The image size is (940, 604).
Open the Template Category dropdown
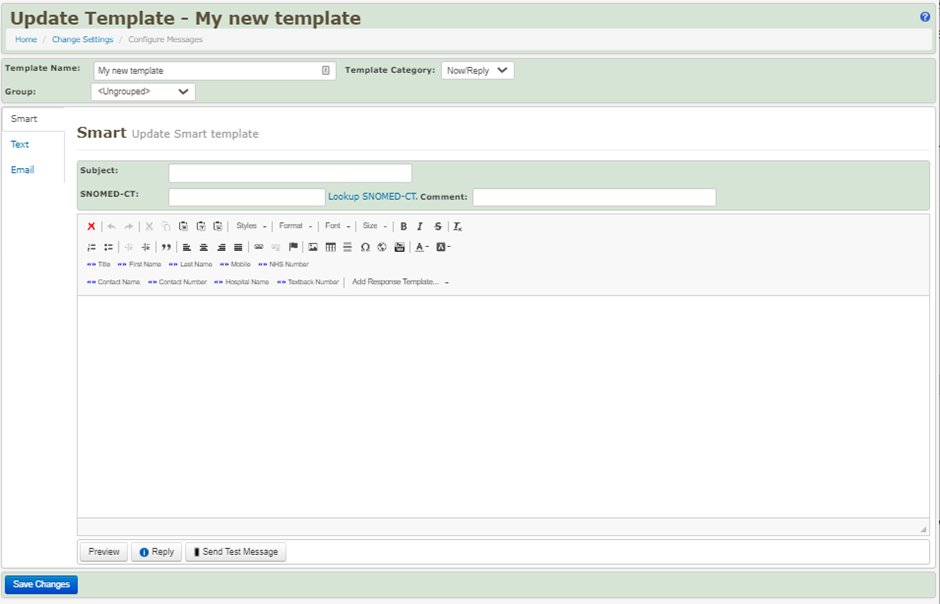point(477,71)
